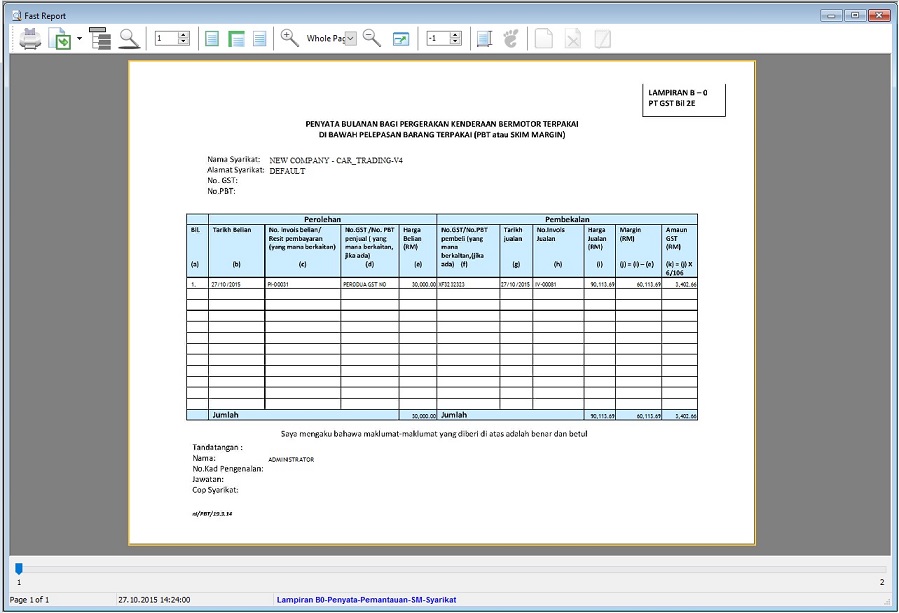Click the Print report icon

[x=30, y=39]
